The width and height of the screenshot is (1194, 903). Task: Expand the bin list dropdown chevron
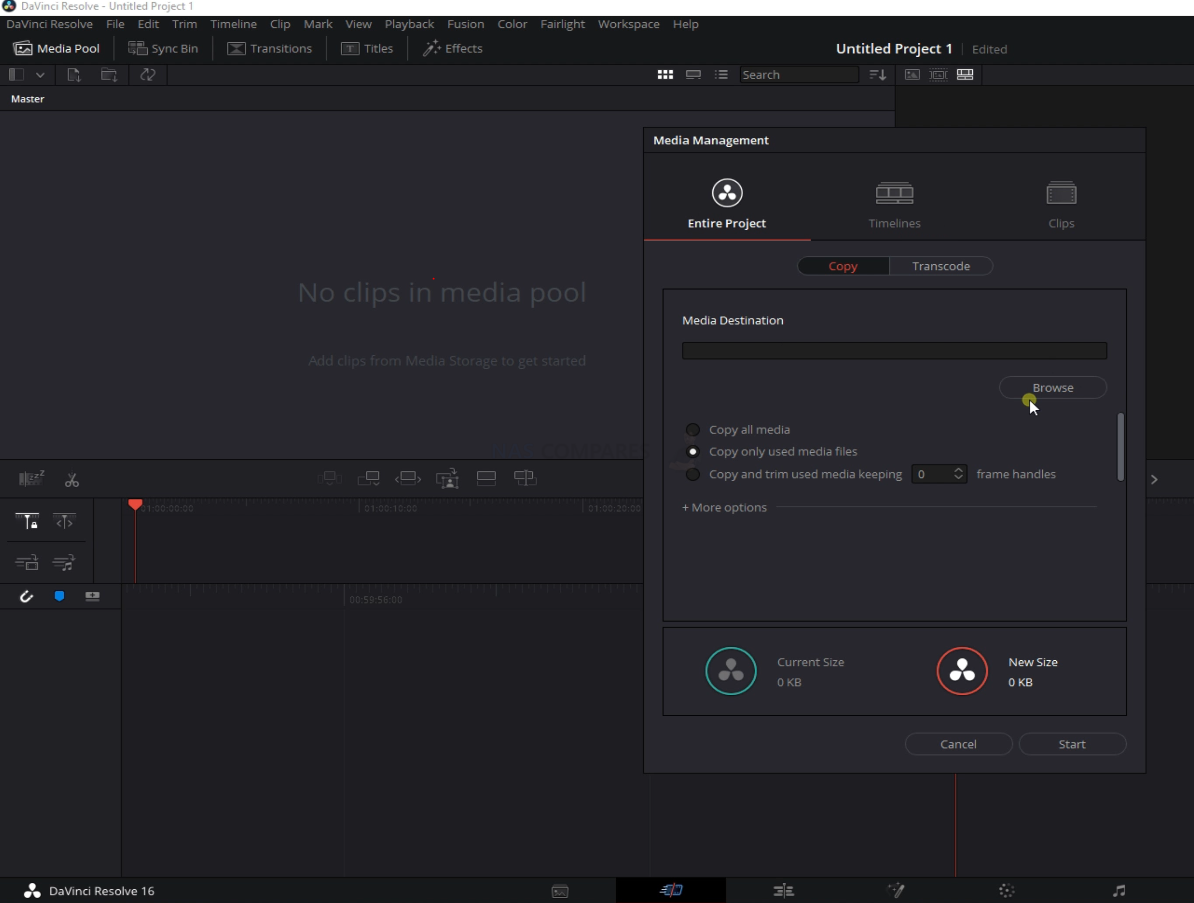pos(40,75)
